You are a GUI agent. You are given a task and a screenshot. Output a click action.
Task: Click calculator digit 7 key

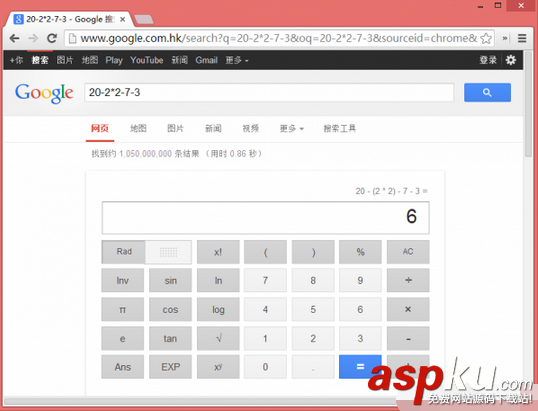click(x=265, y=280)
